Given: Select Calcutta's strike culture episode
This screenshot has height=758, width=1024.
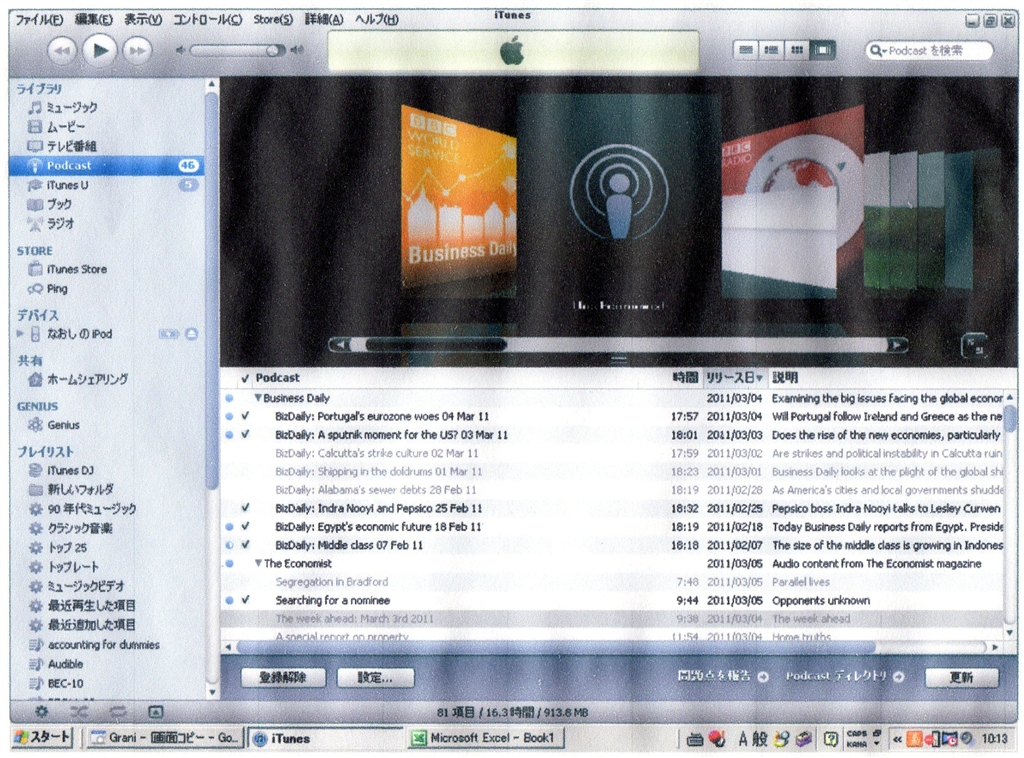Looking at the screenshot, I should click(x=612, y=453).
